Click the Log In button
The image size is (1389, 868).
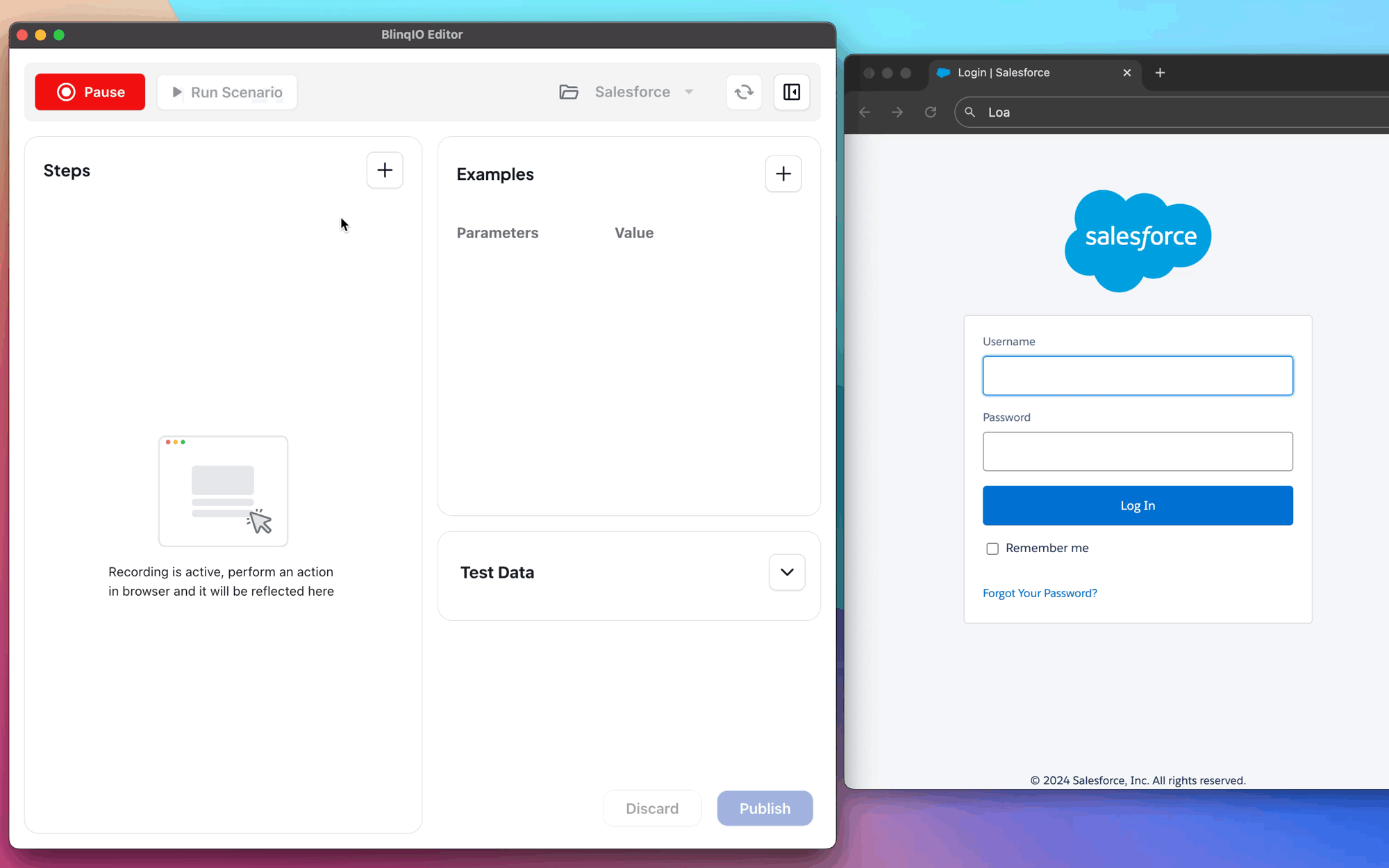[x=1138, y=506]
